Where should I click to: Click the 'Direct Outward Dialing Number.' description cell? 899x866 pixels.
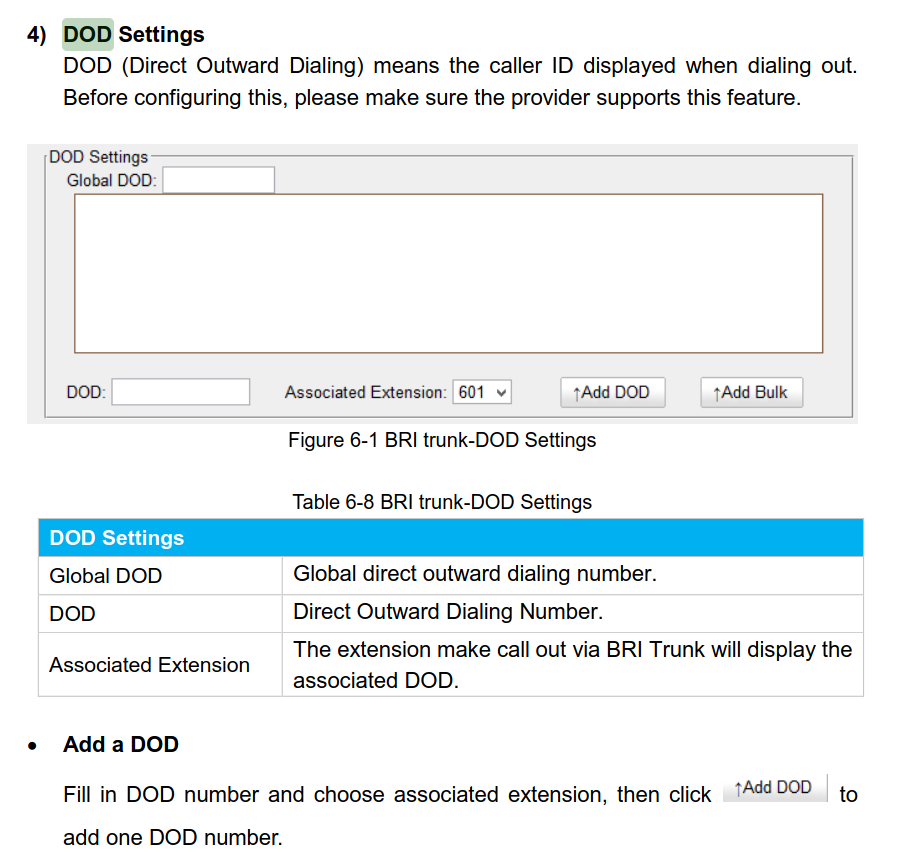pyautogui.click(x=448, y=611)
